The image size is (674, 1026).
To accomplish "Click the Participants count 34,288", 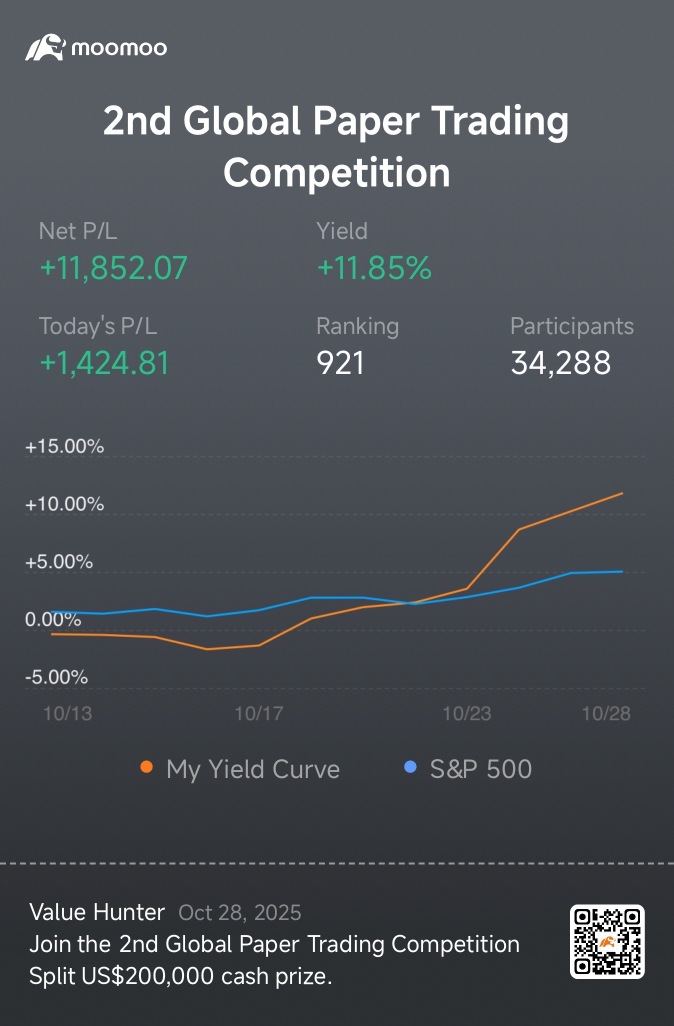I will tap(560, 363).
